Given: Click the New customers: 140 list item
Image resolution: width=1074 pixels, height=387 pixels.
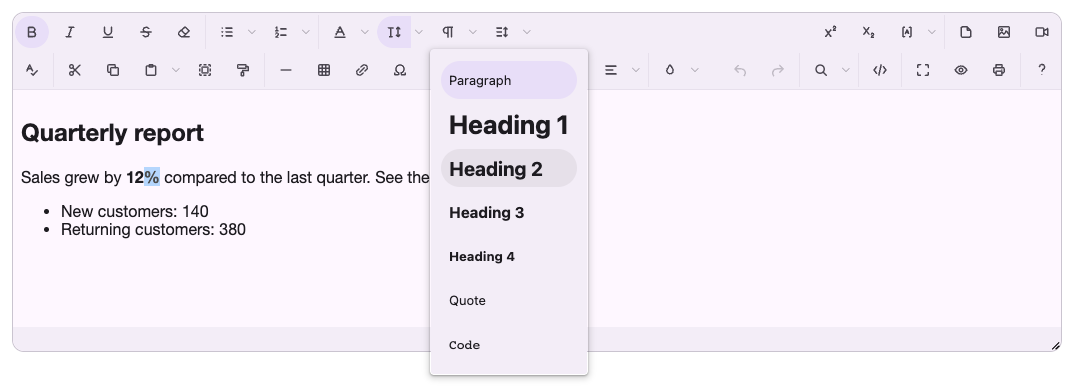Looking at the screenshot, I should (135, 211).
